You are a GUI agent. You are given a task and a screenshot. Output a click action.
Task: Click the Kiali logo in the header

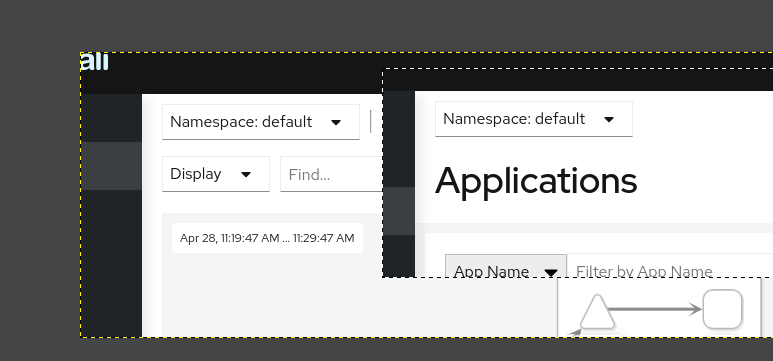(x=94, y=62)
